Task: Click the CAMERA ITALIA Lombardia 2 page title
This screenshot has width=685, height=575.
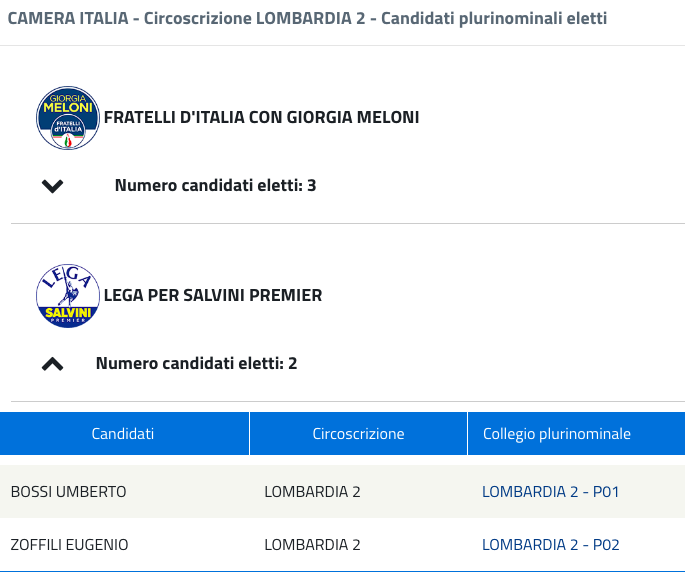Action: (x=307, y=19)
